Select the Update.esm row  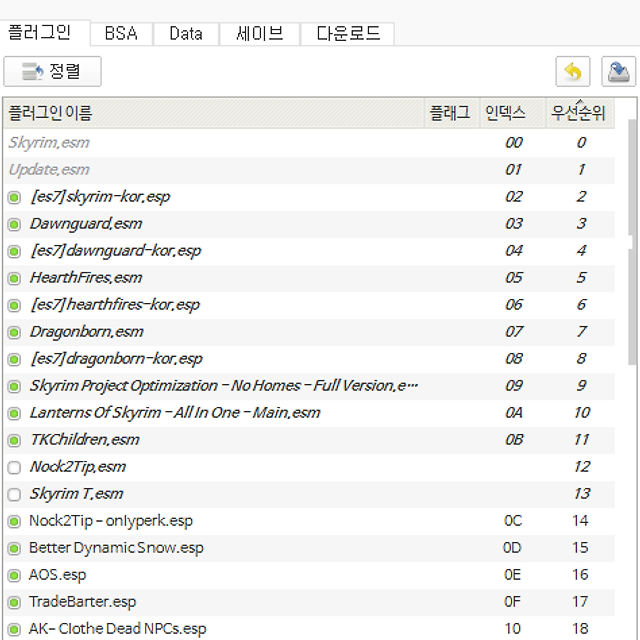point(309,170)
